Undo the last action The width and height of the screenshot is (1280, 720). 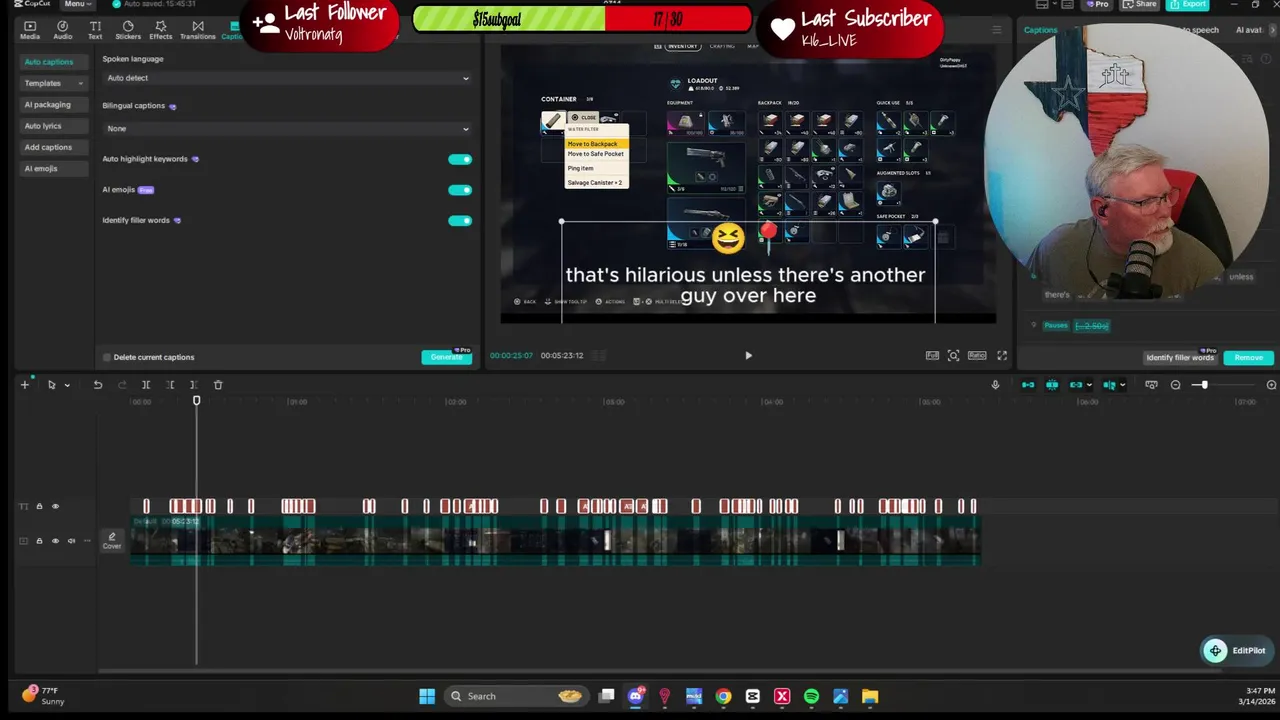[x=98, y=385]
